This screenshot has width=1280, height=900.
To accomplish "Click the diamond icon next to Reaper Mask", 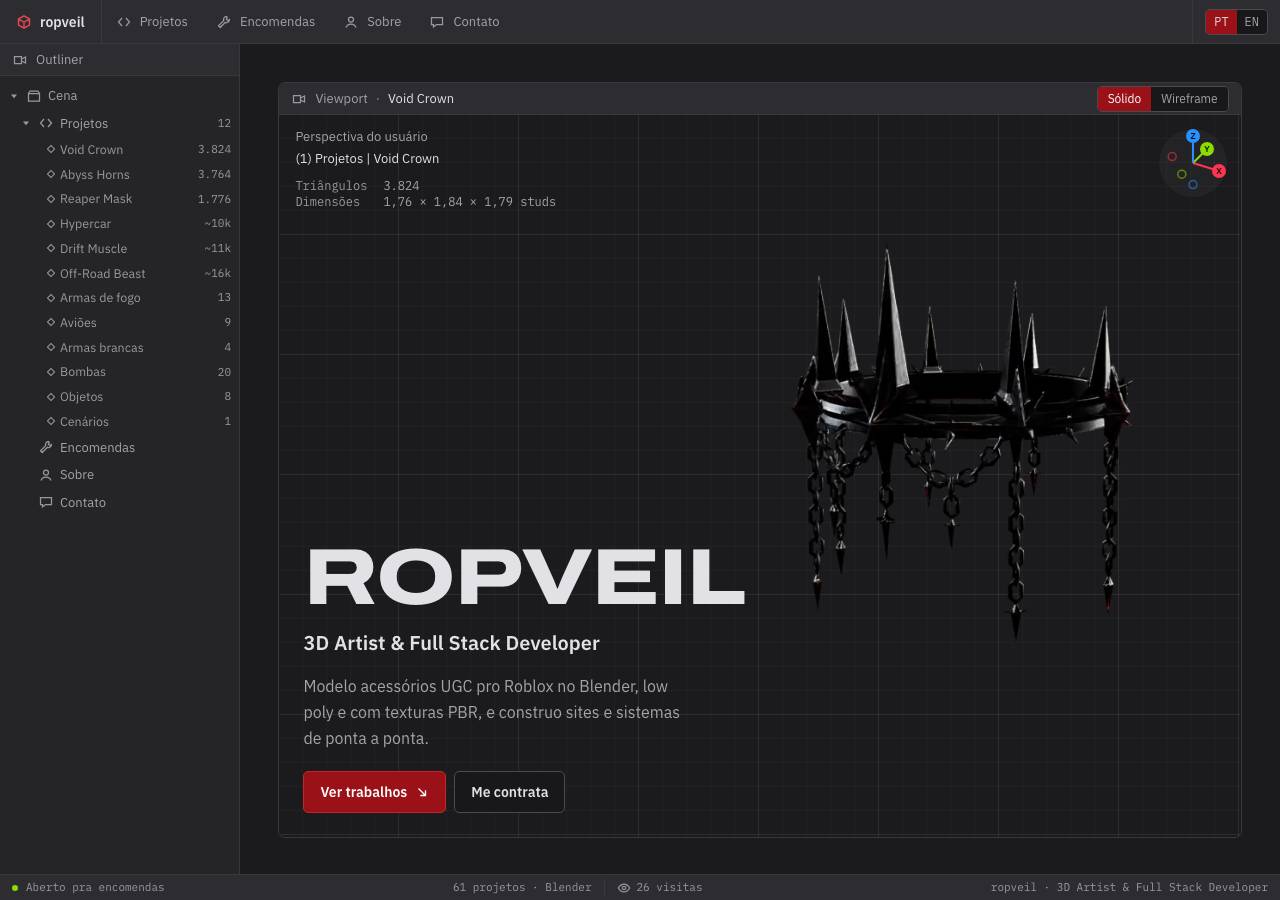I will [x=51, y=198].
